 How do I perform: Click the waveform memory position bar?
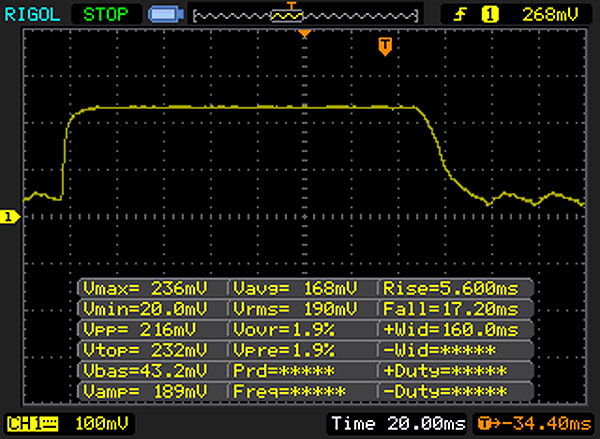[304, 15]
